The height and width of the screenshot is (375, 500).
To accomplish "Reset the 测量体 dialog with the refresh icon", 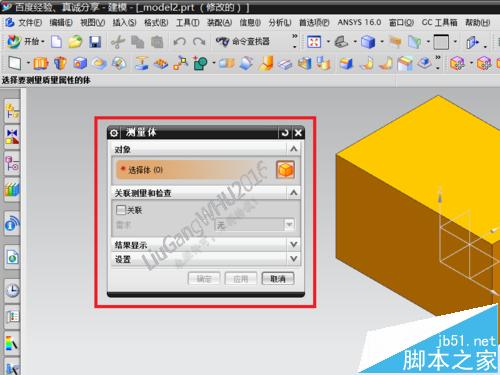I will [x=285, y=133].
